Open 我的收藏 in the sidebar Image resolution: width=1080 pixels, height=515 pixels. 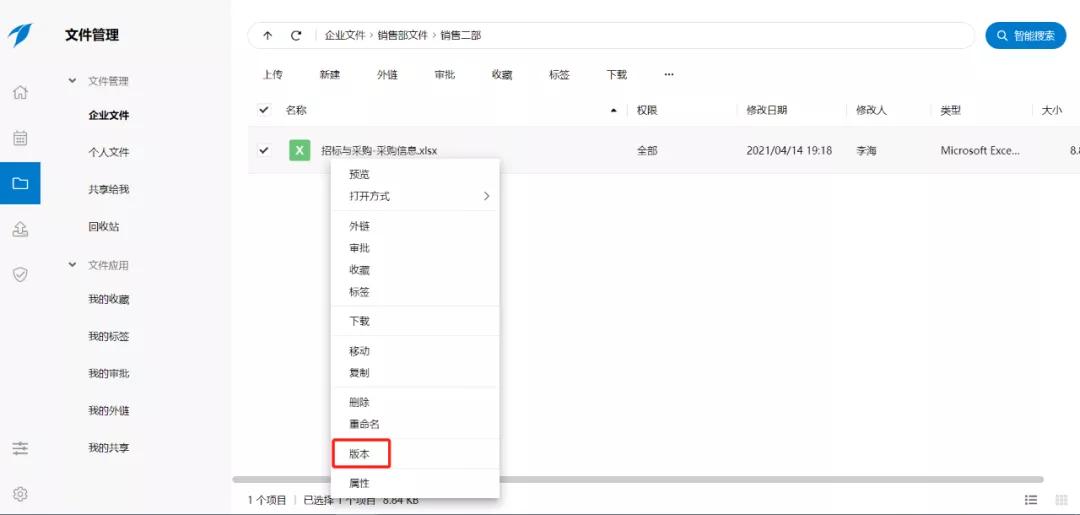(109, 299)
